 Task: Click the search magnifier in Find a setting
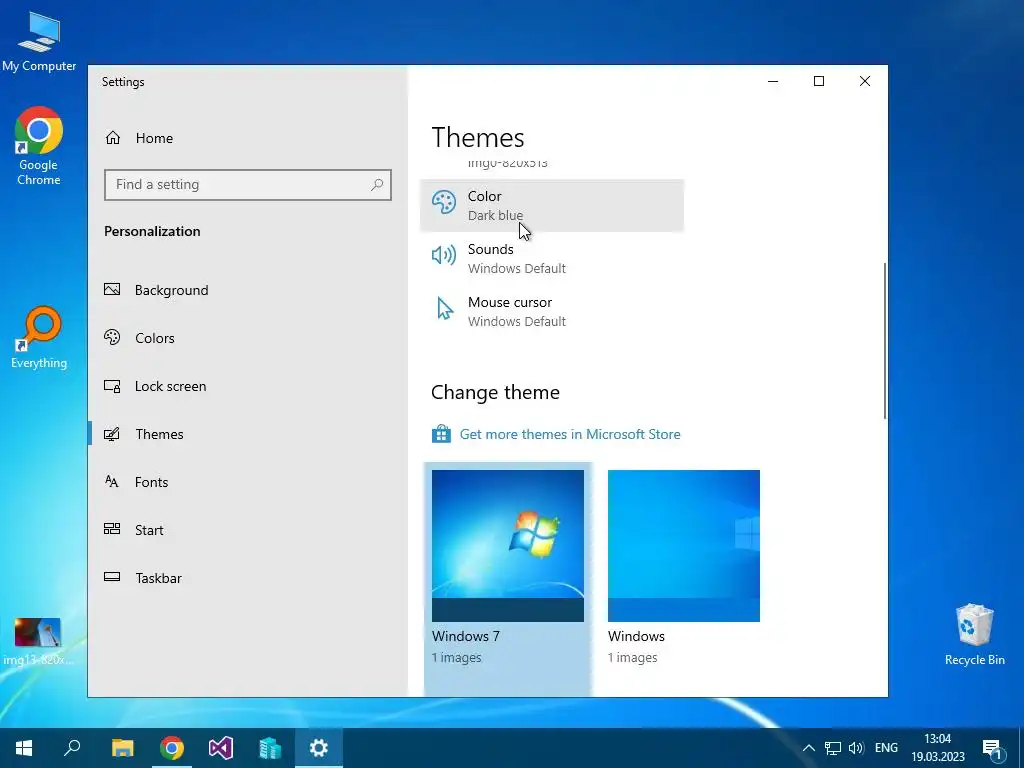point(377,185)
